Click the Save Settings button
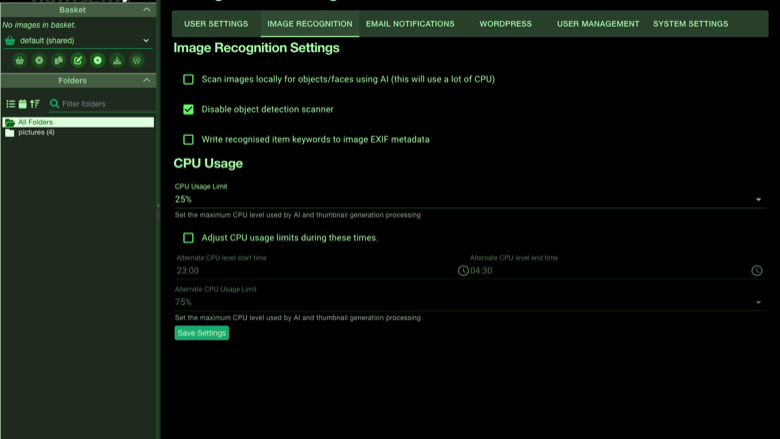Screen dimensions: 780x439 point(201,333)
